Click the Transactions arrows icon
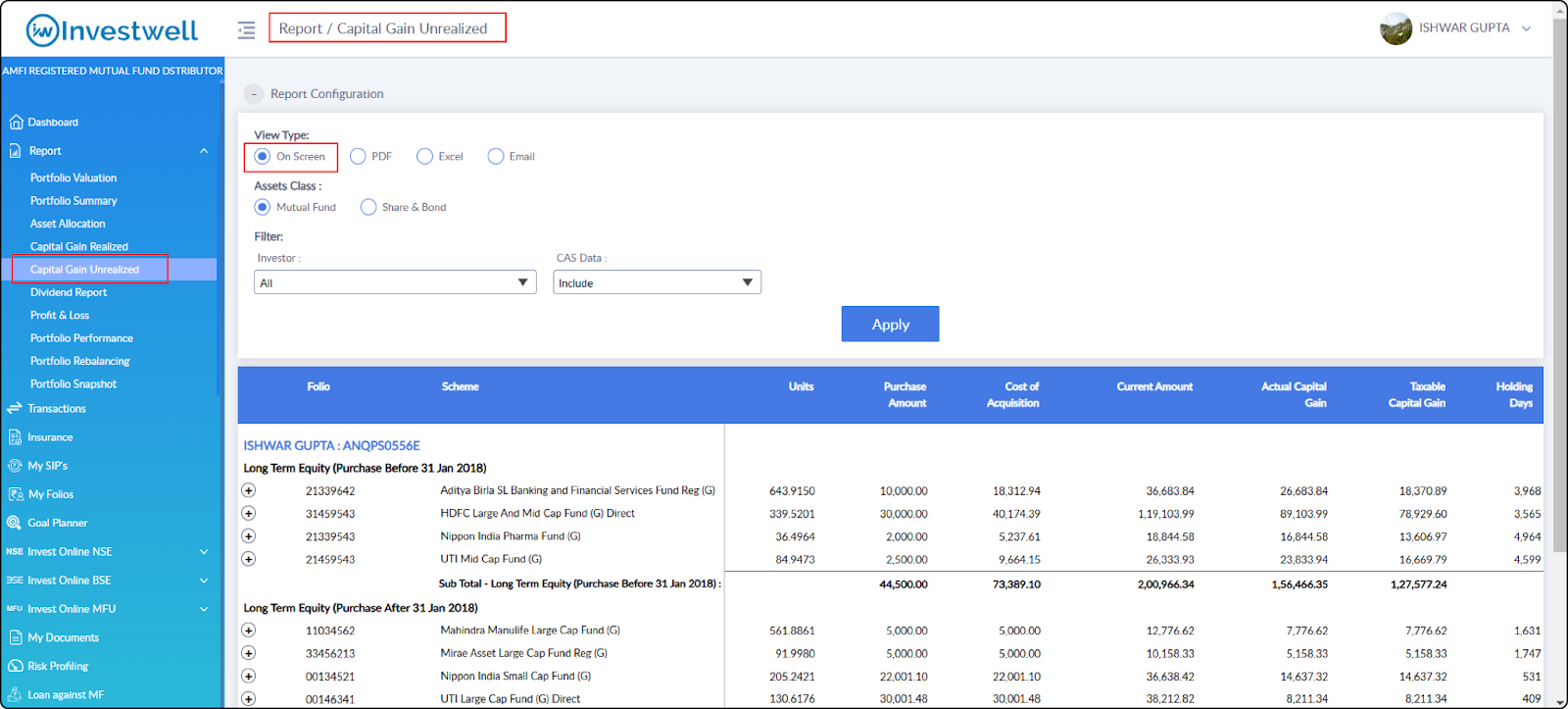 15,408
